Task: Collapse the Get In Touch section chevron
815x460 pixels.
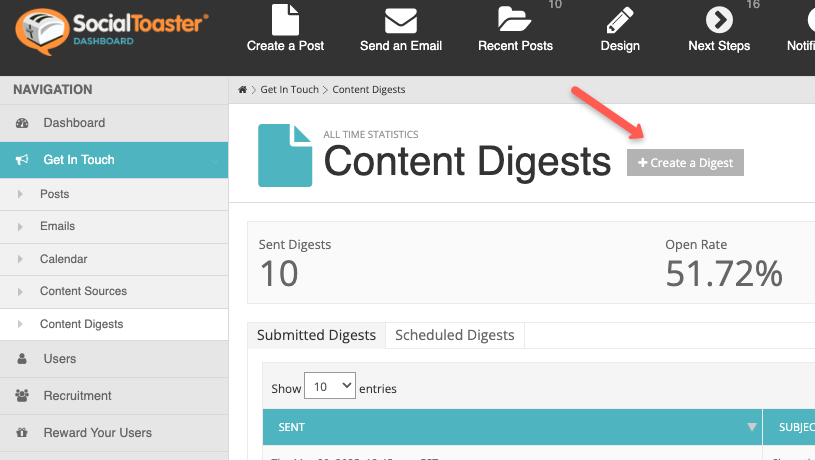Action: (215, 161)
